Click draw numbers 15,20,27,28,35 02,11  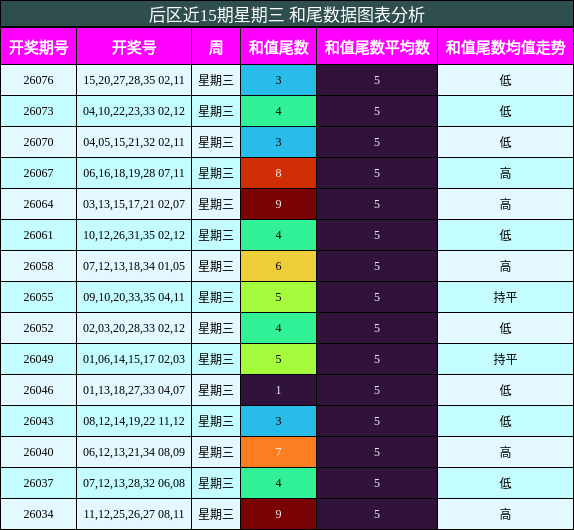(x=134, y=80)
